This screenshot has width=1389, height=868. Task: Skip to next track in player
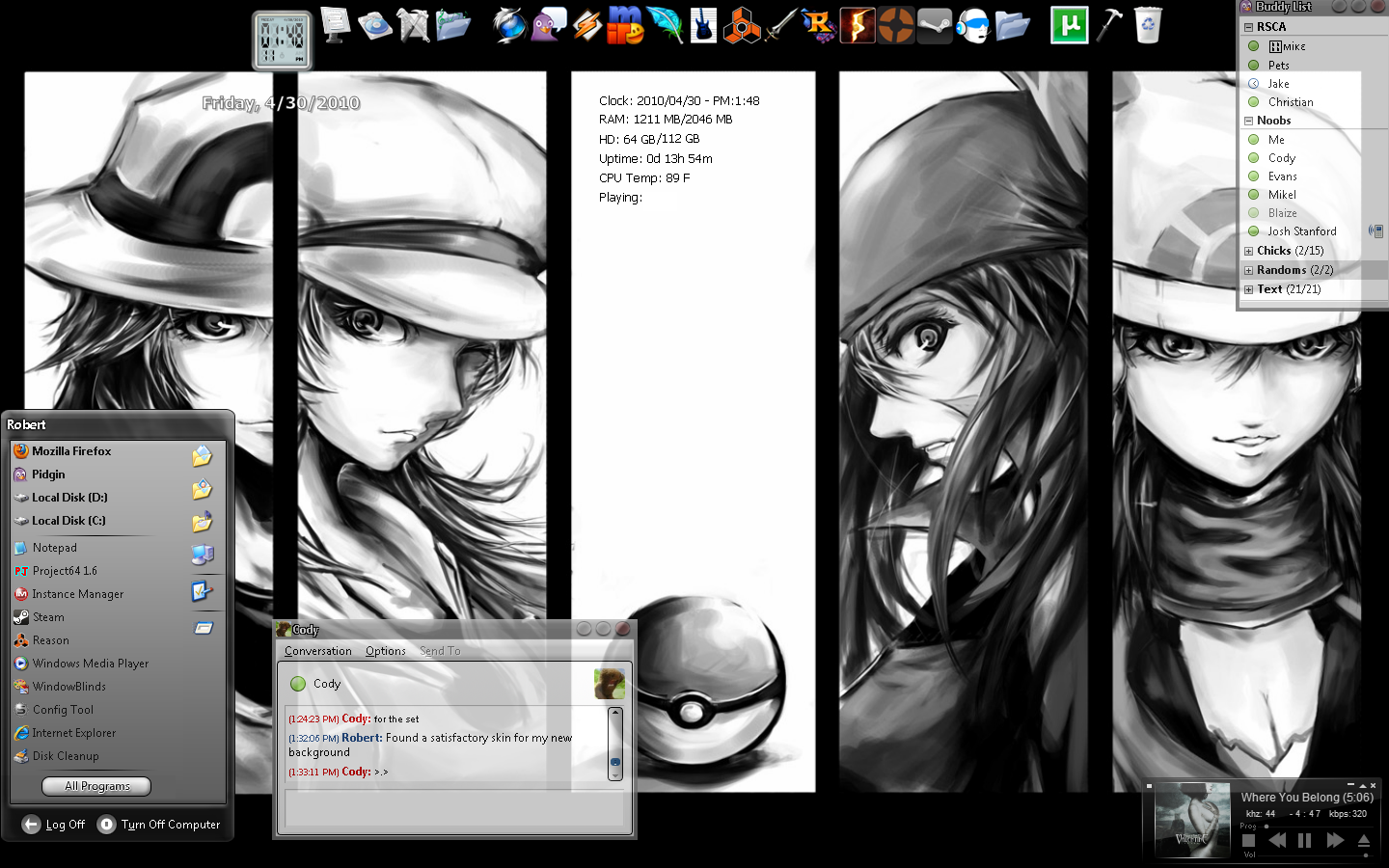coord(1335,840)
